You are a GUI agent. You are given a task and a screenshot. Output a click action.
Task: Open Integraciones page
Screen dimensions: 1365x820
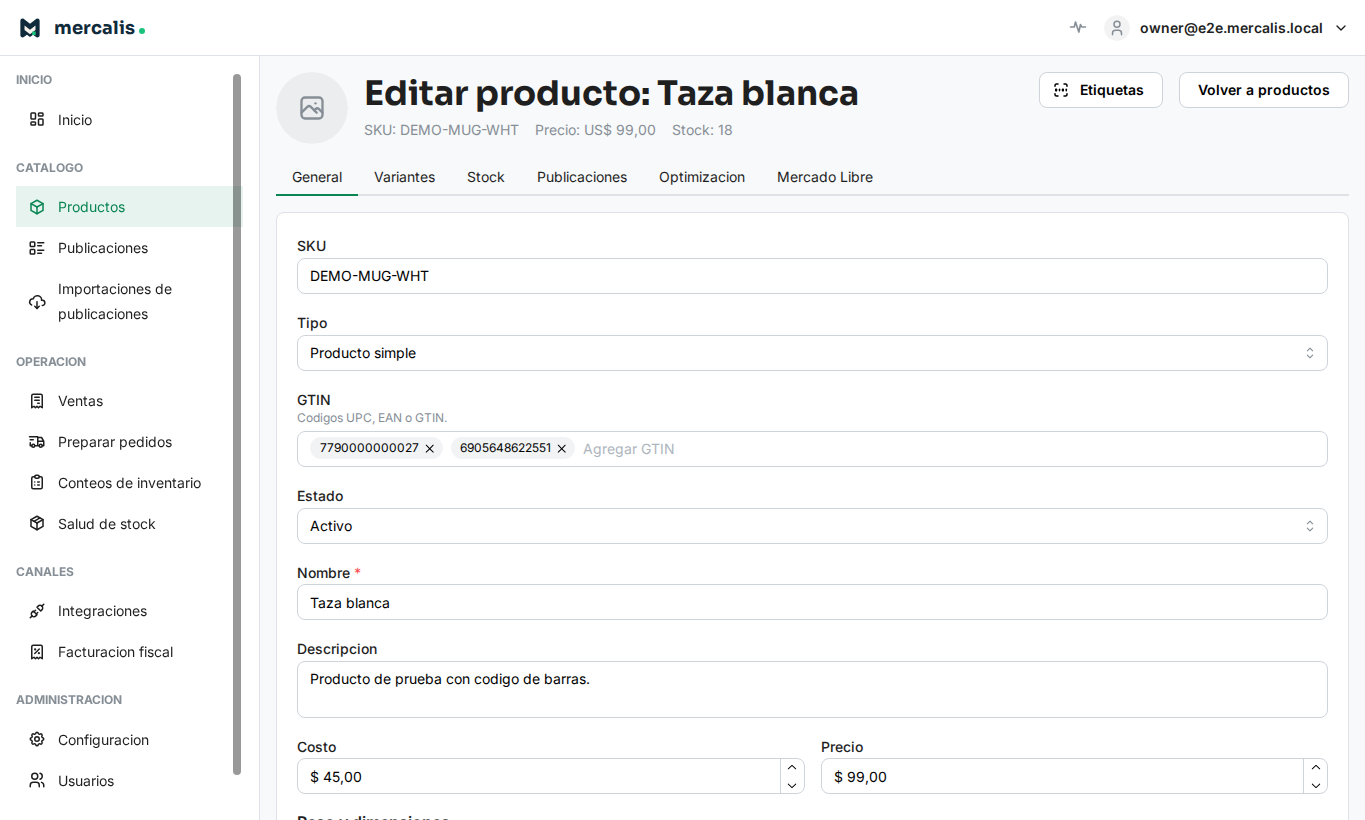pyautogui.click(x=128, y=611)
